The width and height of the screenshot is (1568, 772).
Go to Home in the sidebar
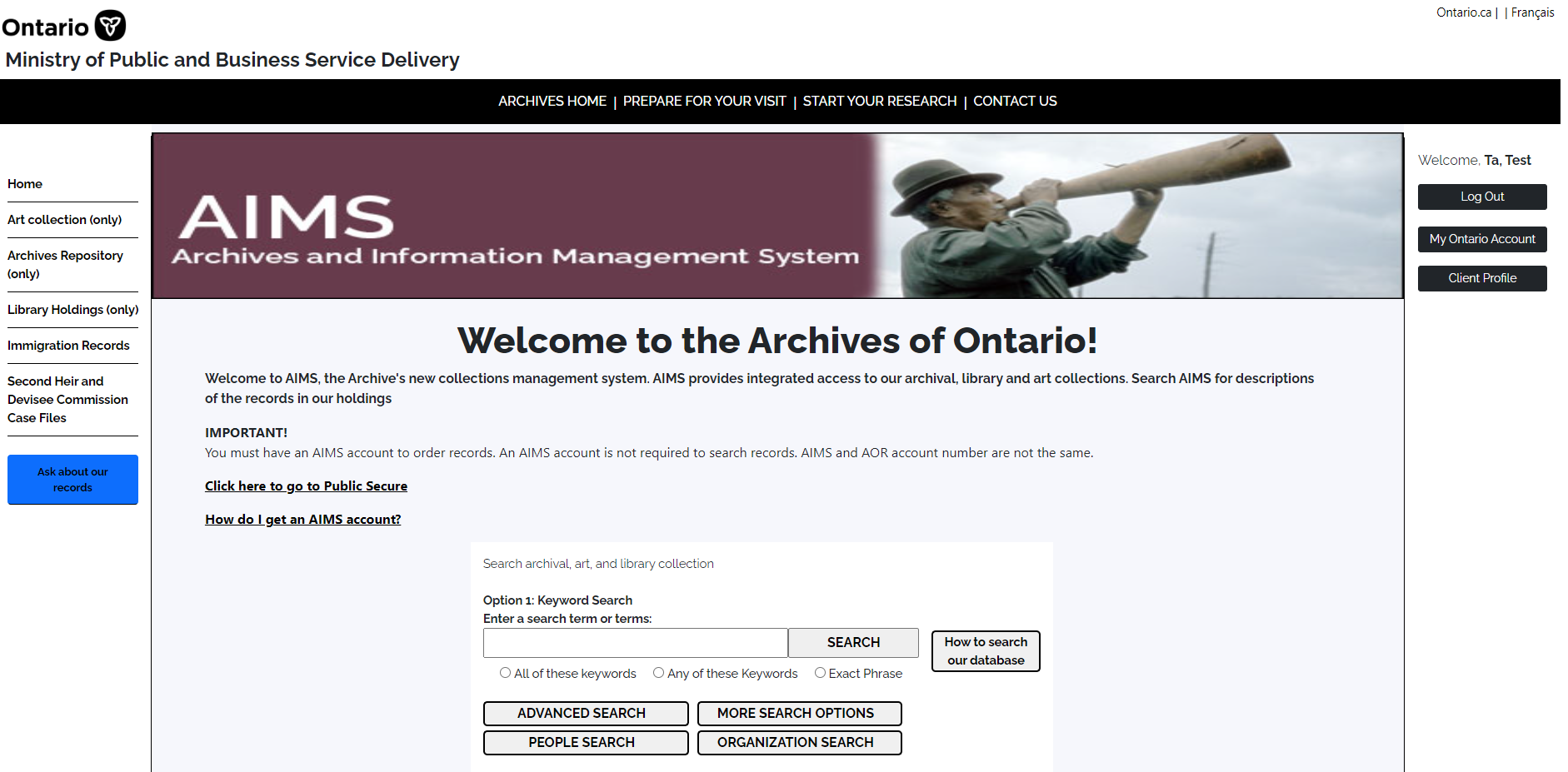coord(25,184)
